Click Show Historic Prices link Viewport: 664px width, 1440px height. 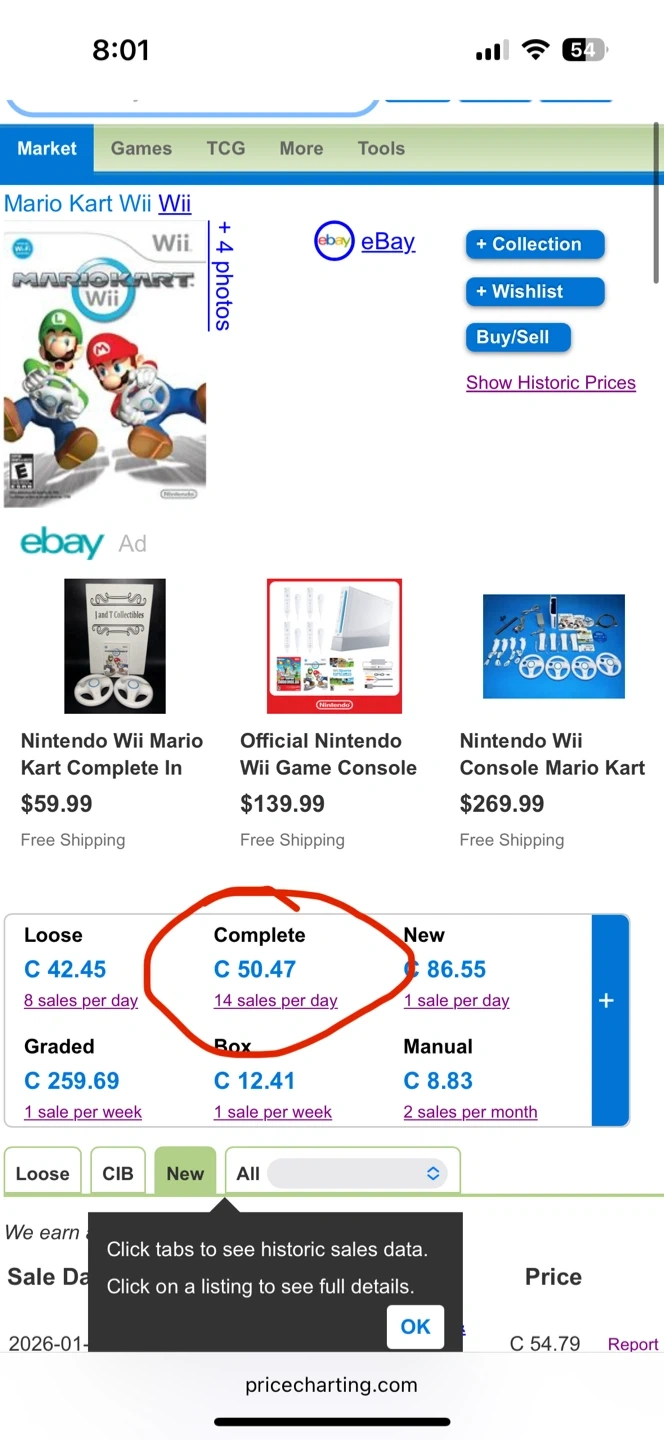(550, 382)
